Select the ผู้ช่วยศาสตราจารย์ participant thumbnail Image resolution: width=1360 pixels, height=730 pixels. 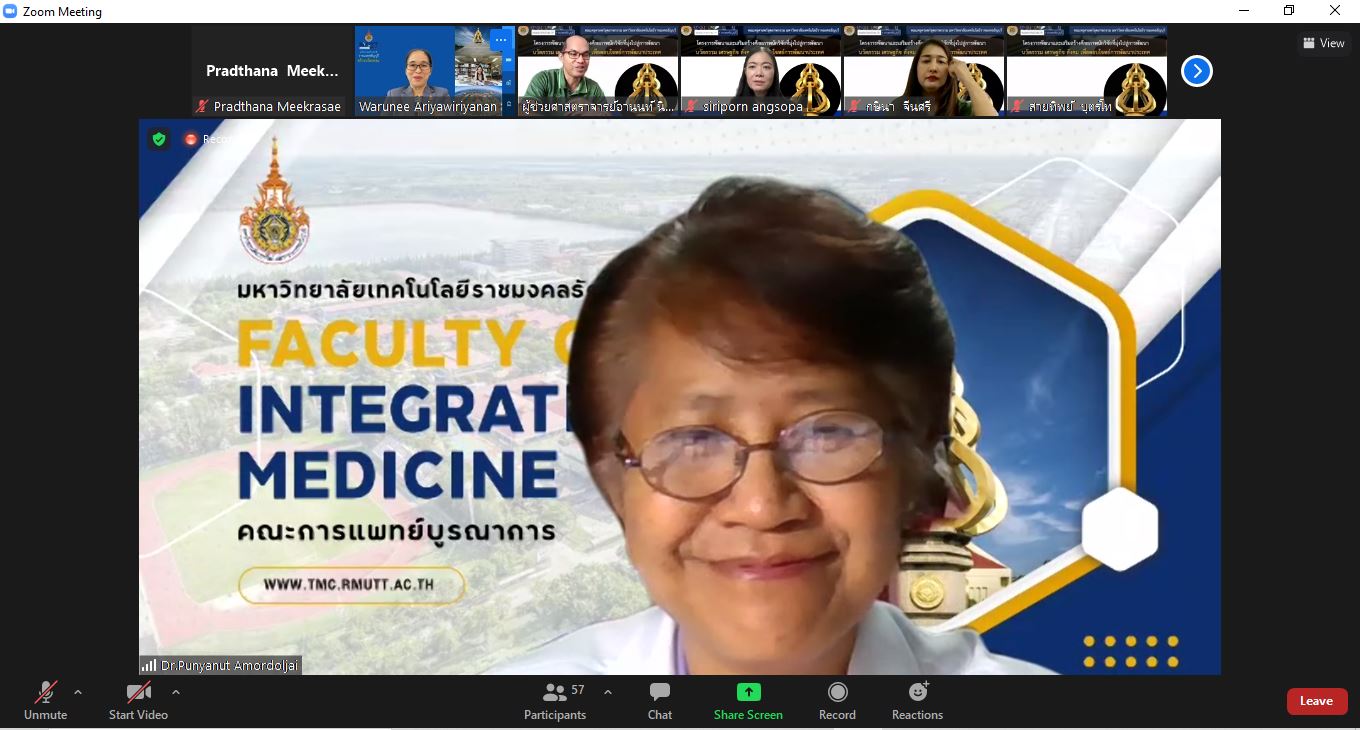click(x=598, y=71)
